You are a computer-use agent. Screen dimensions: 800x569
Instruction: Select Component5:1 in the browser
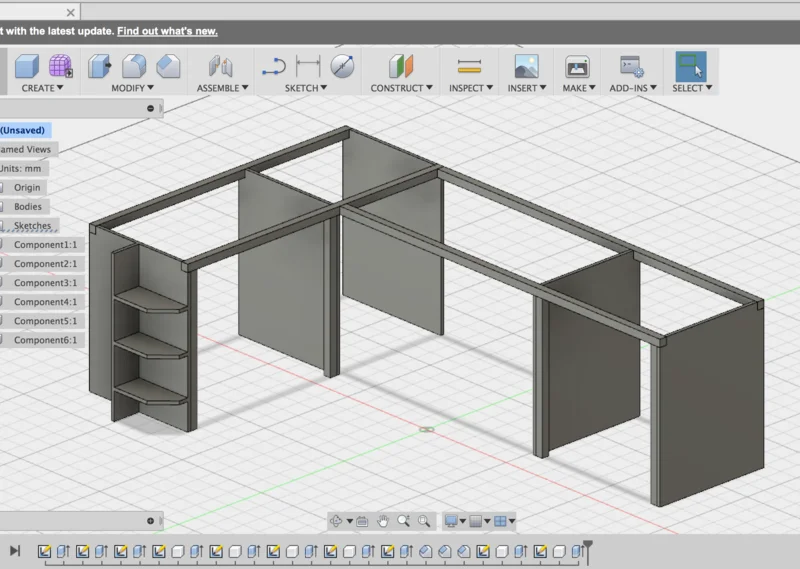(x=45, y=321)
